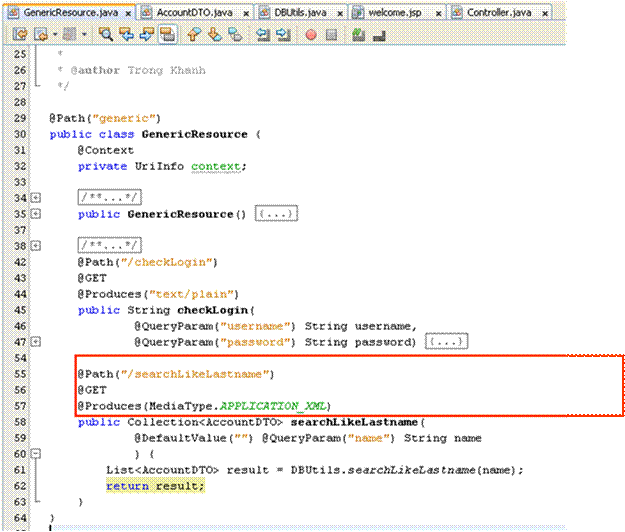This screenshot has height=532, width=625.
Task: Click the {...} box after GenericResource()
Action: (276, 214)
